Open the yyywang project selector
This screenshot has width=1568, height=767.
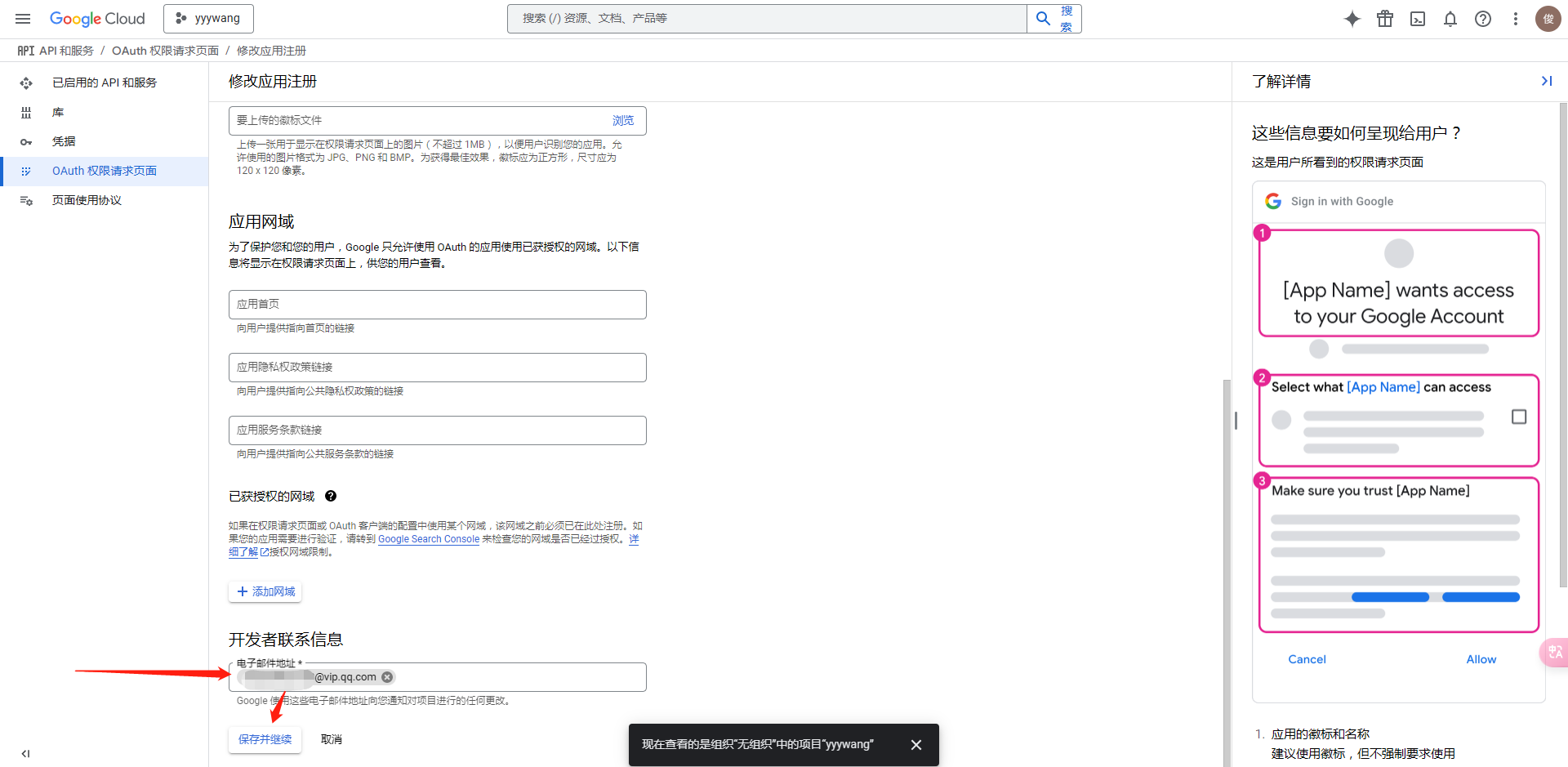click(x=208, y=19)
